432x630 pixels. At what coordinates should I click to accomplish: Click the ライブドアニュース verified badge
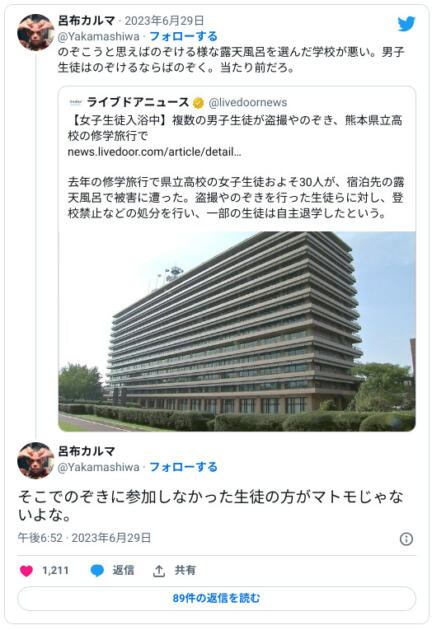(x=198, y=103)
